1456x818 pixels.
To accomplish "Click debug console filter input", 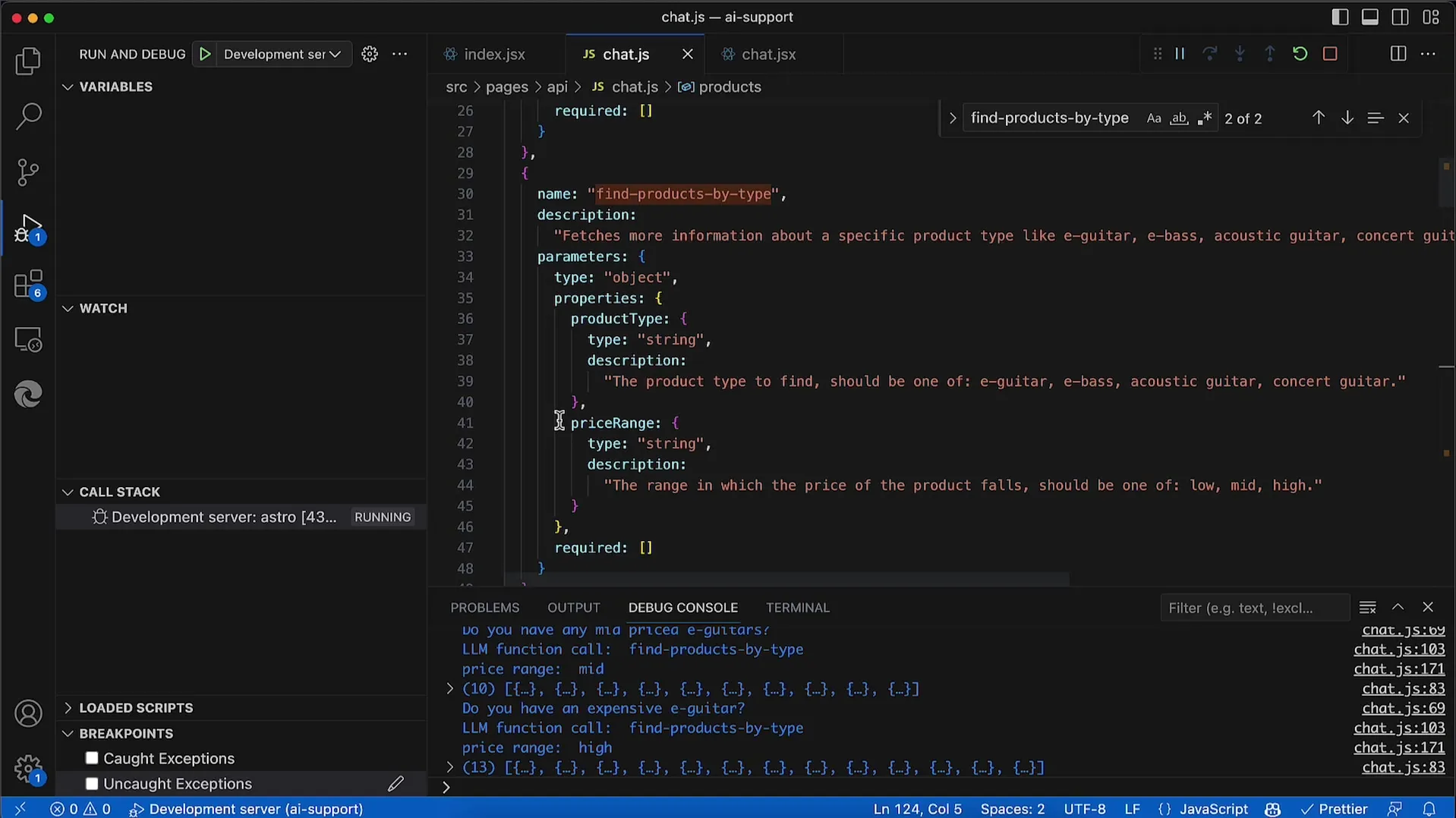I will point(1254,608).
